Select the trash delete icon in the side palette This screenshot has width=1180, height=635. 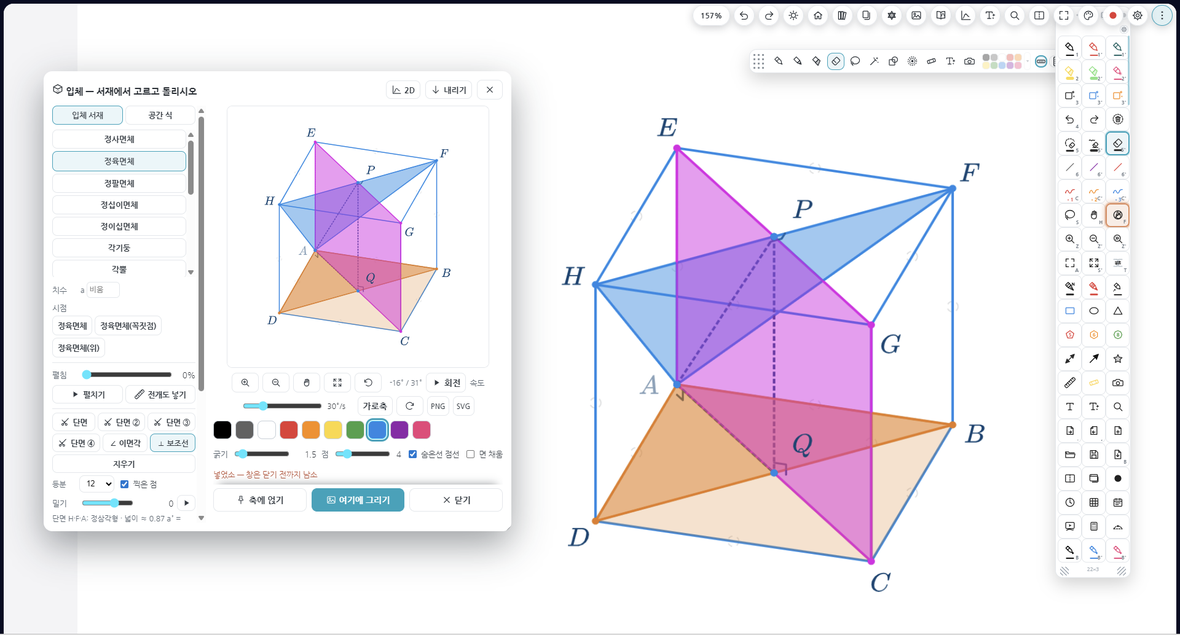1118,120
